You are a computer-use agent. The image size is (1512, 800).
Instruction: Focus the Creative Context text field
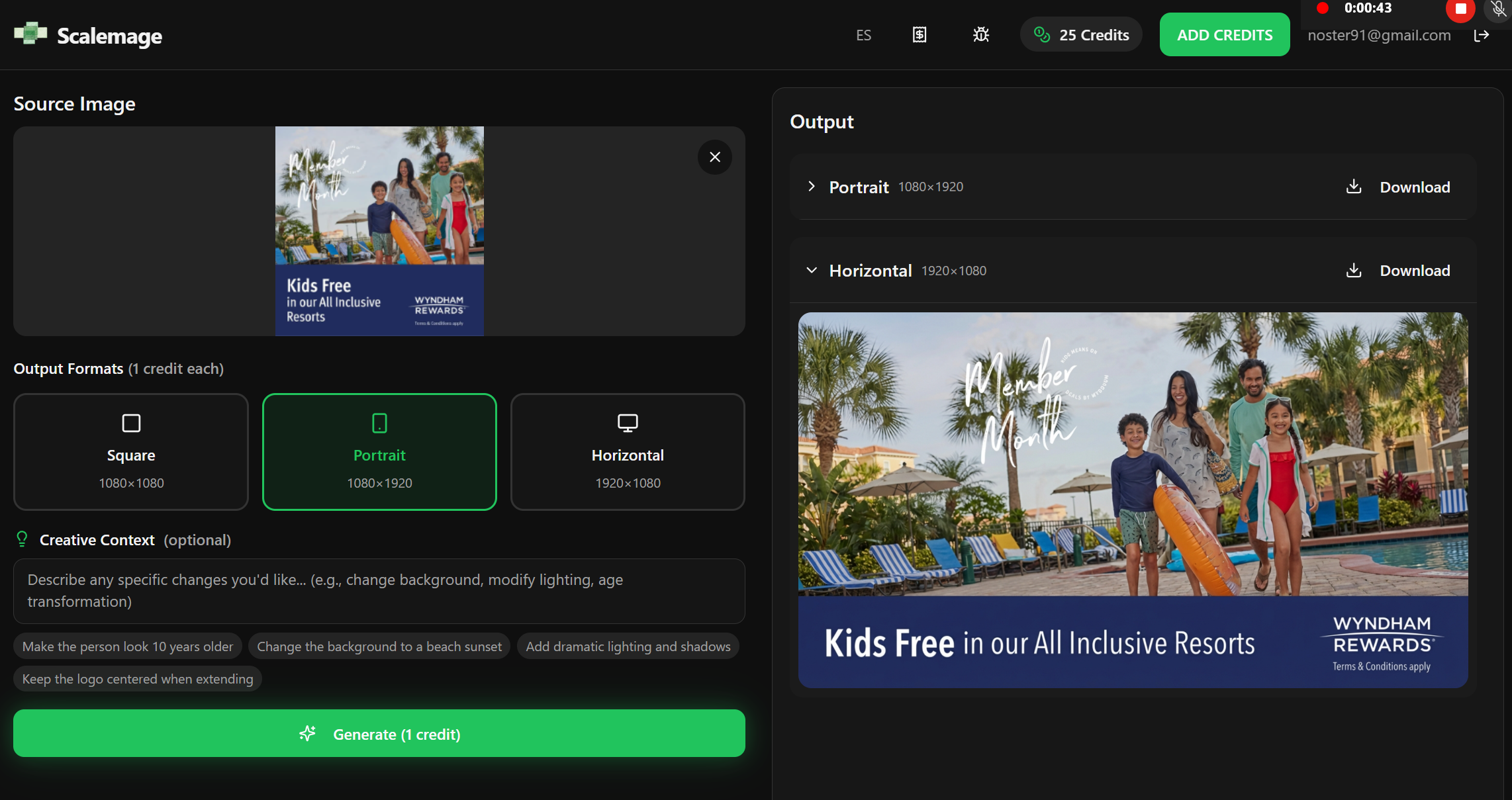[x=379, y=590]
